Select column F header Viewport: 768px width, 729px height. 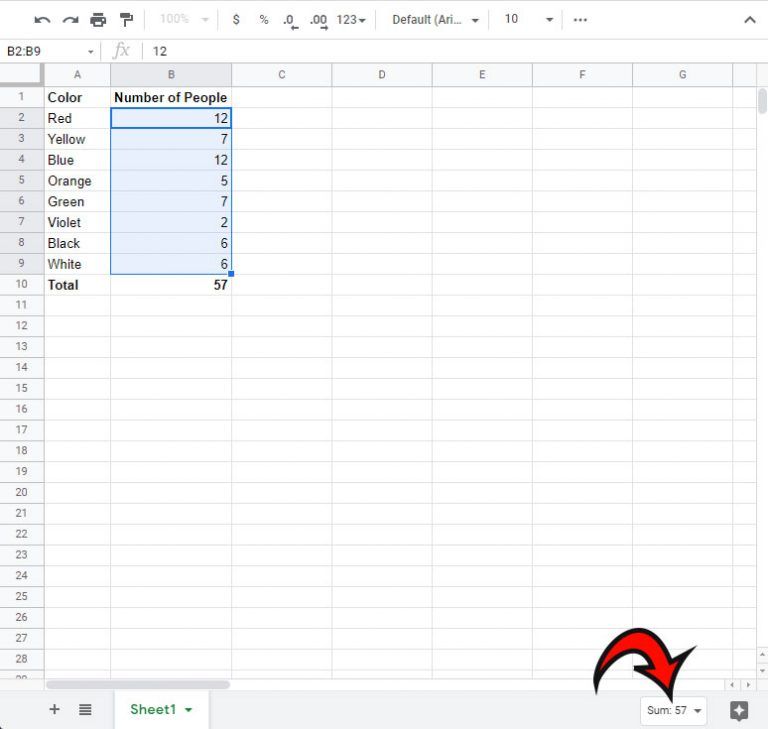(582, 75)
